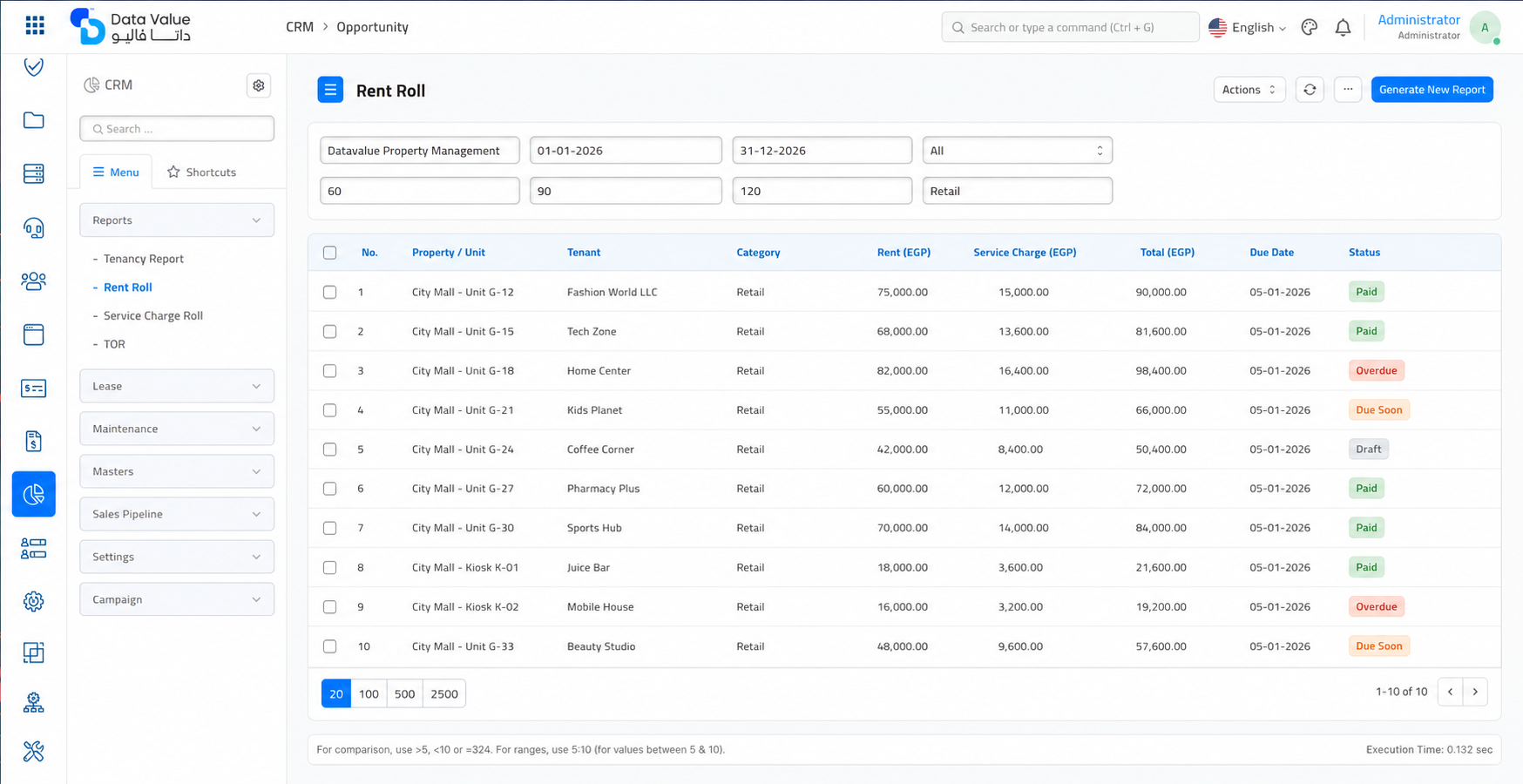
Task: Expand the Settings menu section
Action: (177, 557)
